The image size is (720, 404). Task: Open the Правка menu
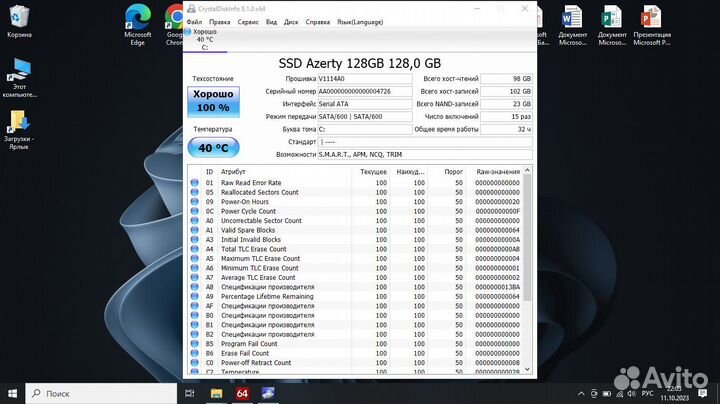pyautogui.click(x=219, y=22)
